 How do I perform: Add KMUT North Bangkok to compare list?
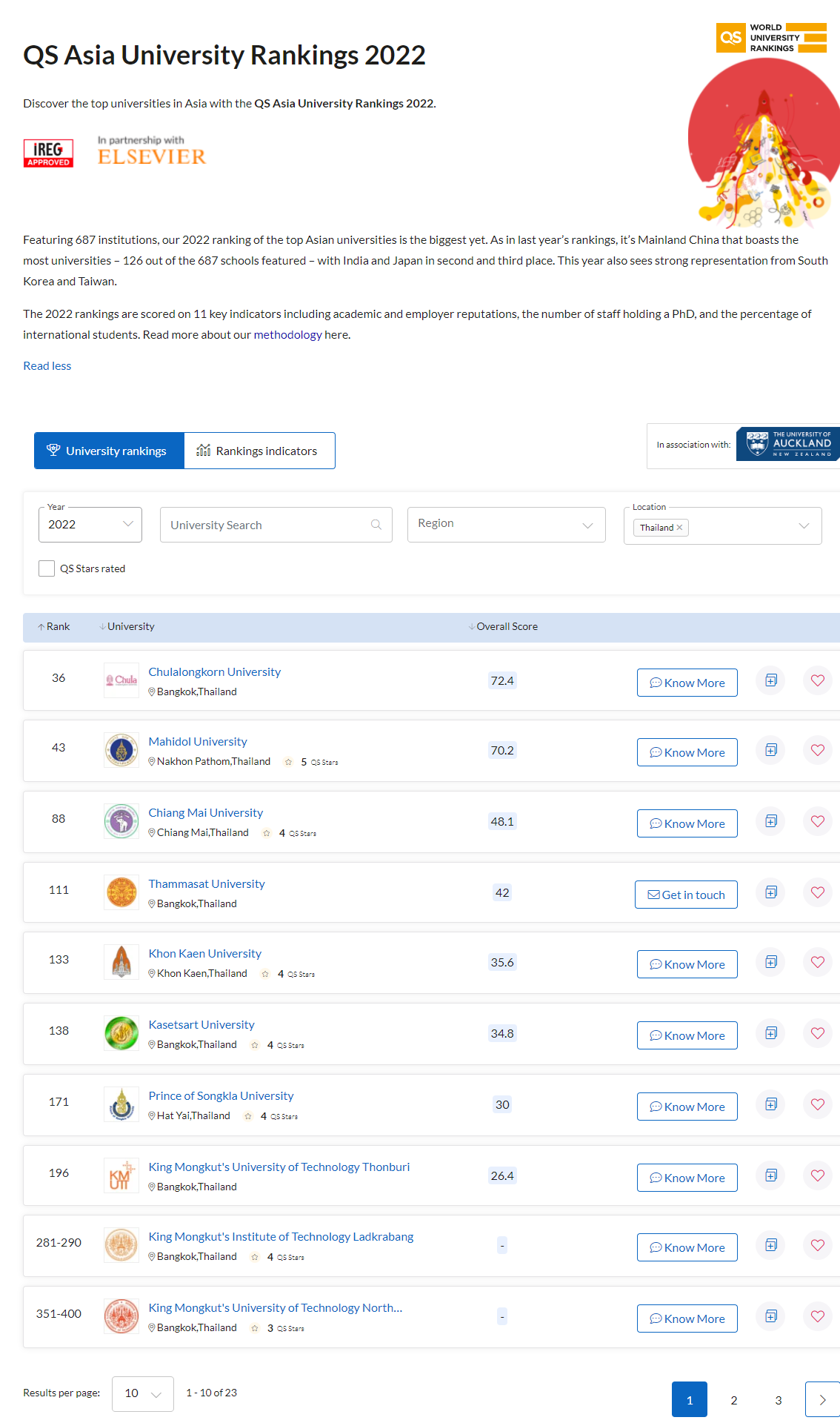[771, 1316]
